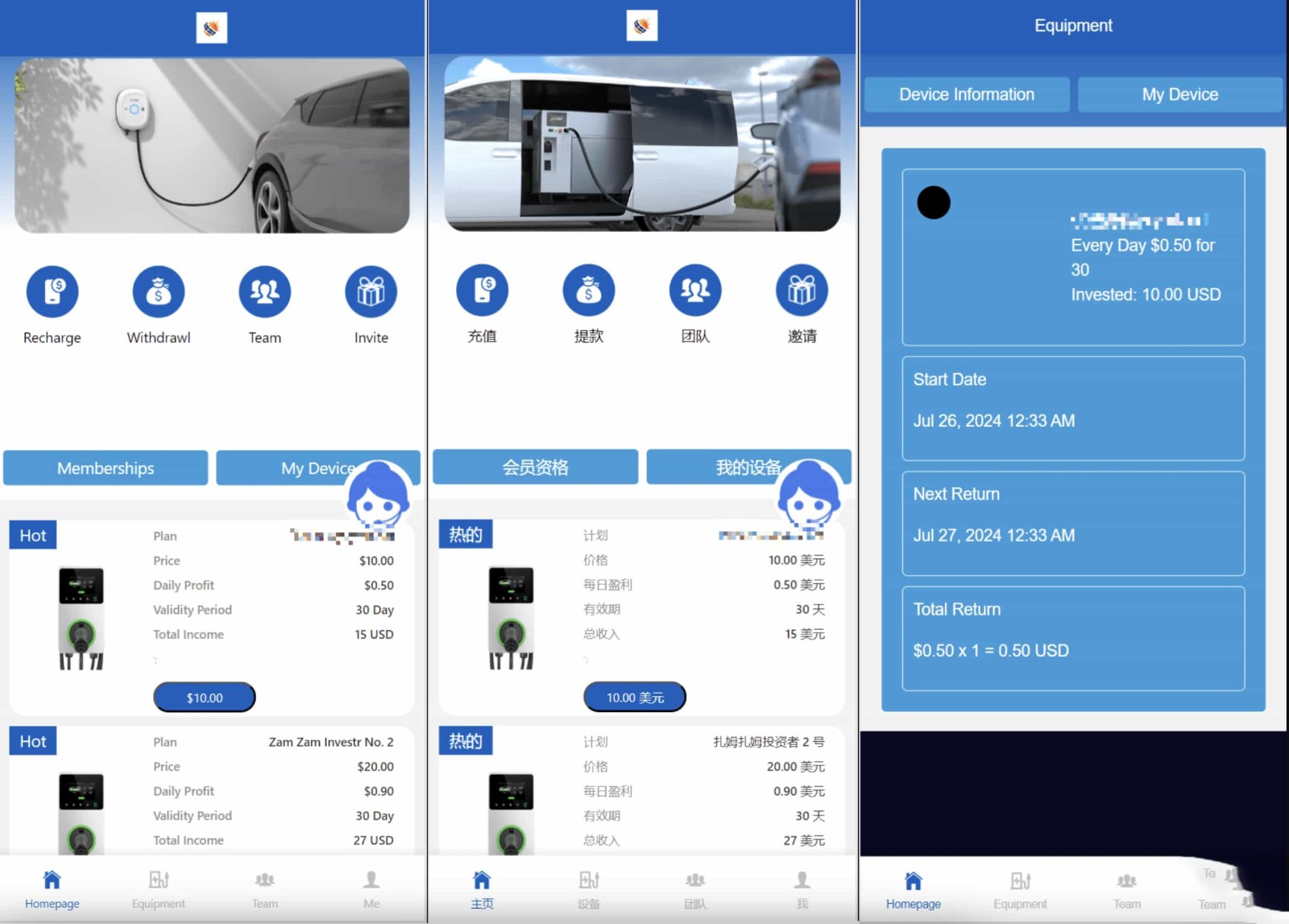
Task: Tap the Invite gift icon
Action: click(371, 292)
